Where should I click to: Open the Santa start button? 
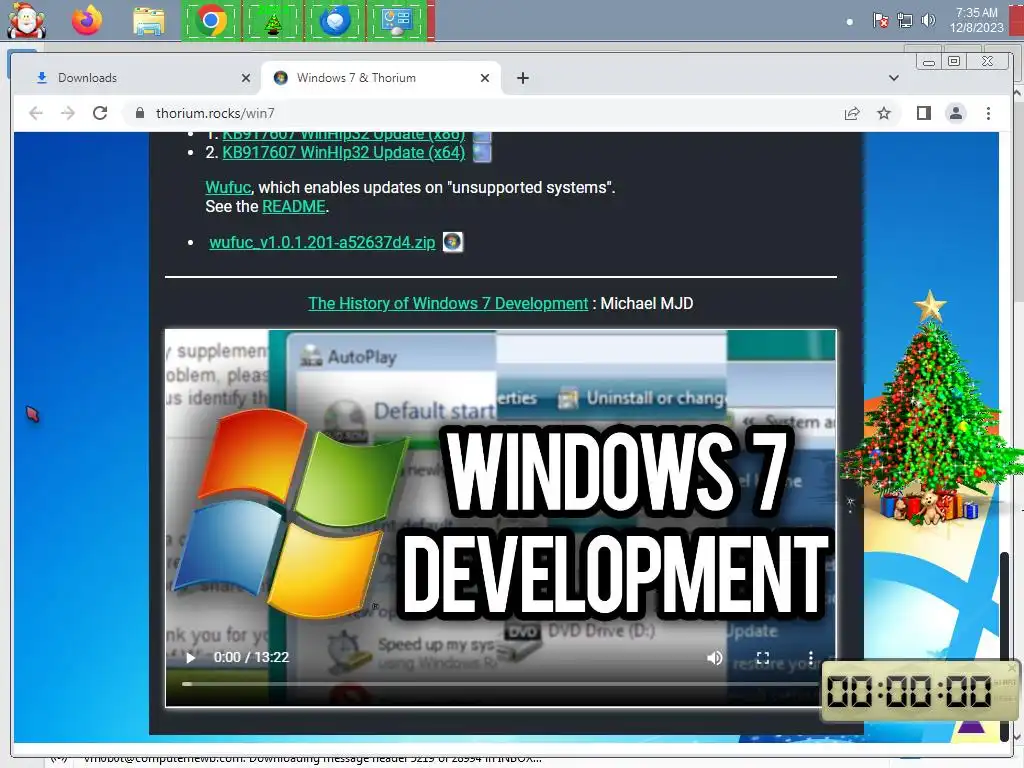click(26, 20)
